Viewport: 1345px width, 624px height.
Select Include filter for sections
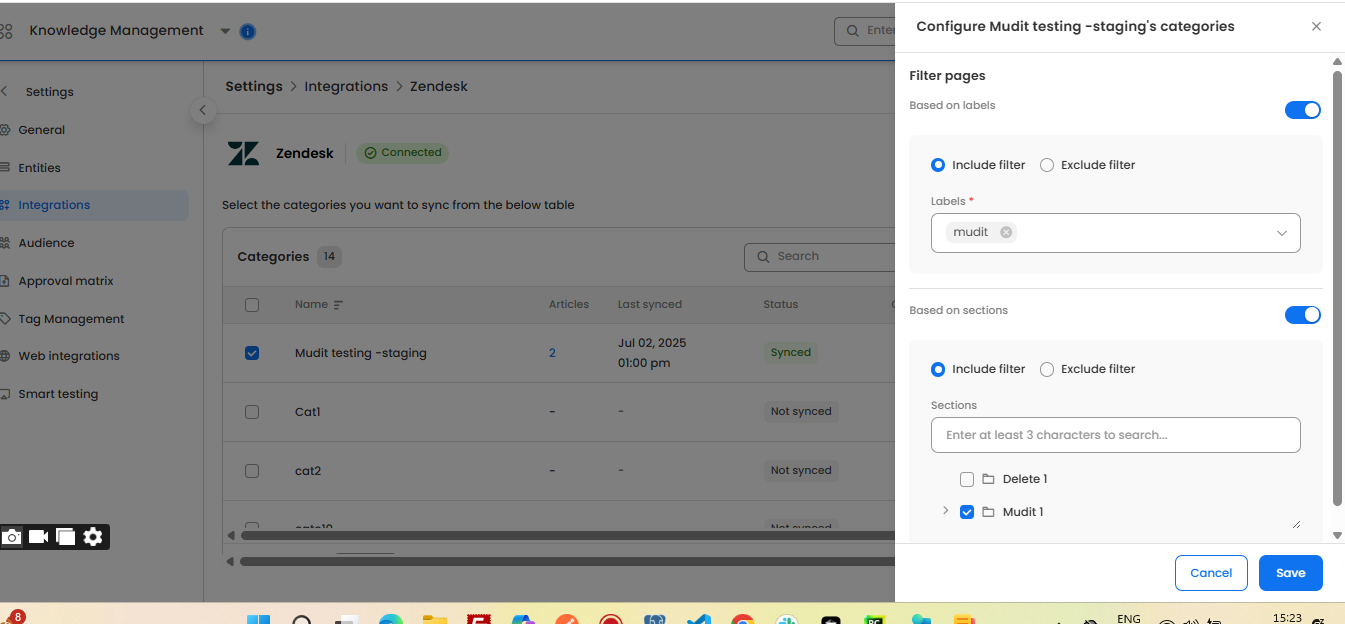coord(938,369)
